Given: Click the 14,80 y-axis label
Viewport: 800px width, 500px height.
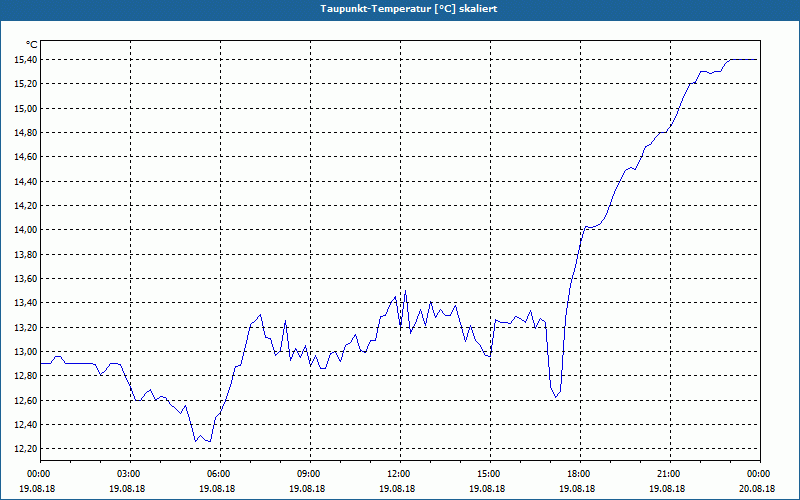Looking at the screenshot, I should pyautogui.click(x=26, y=133).
